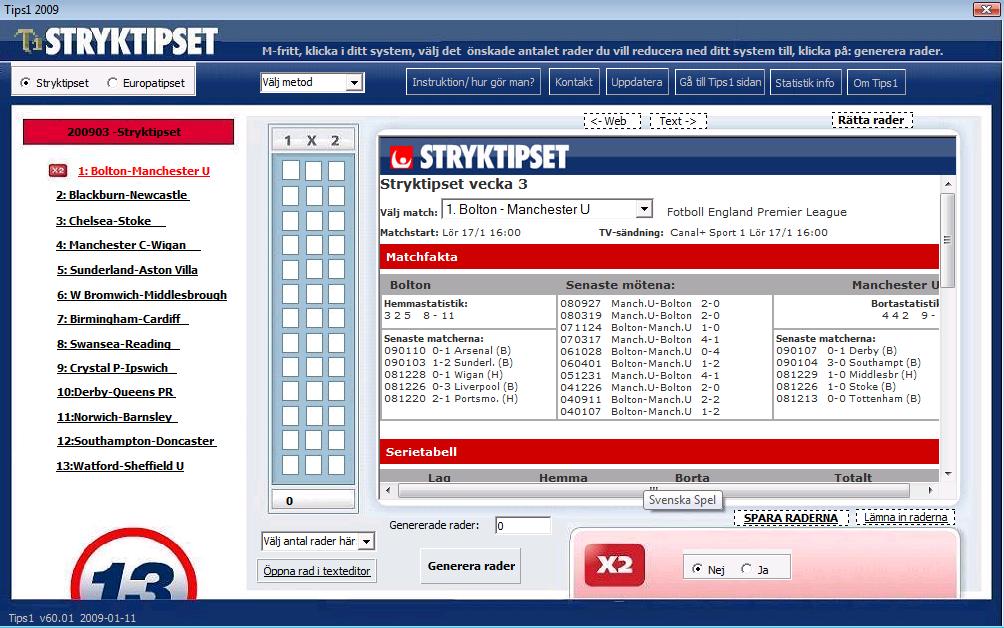The width and height of the screenshot is (1004, 628).
Task: Tick the 2 box in the last coupon row
Action: pos(336,465)
